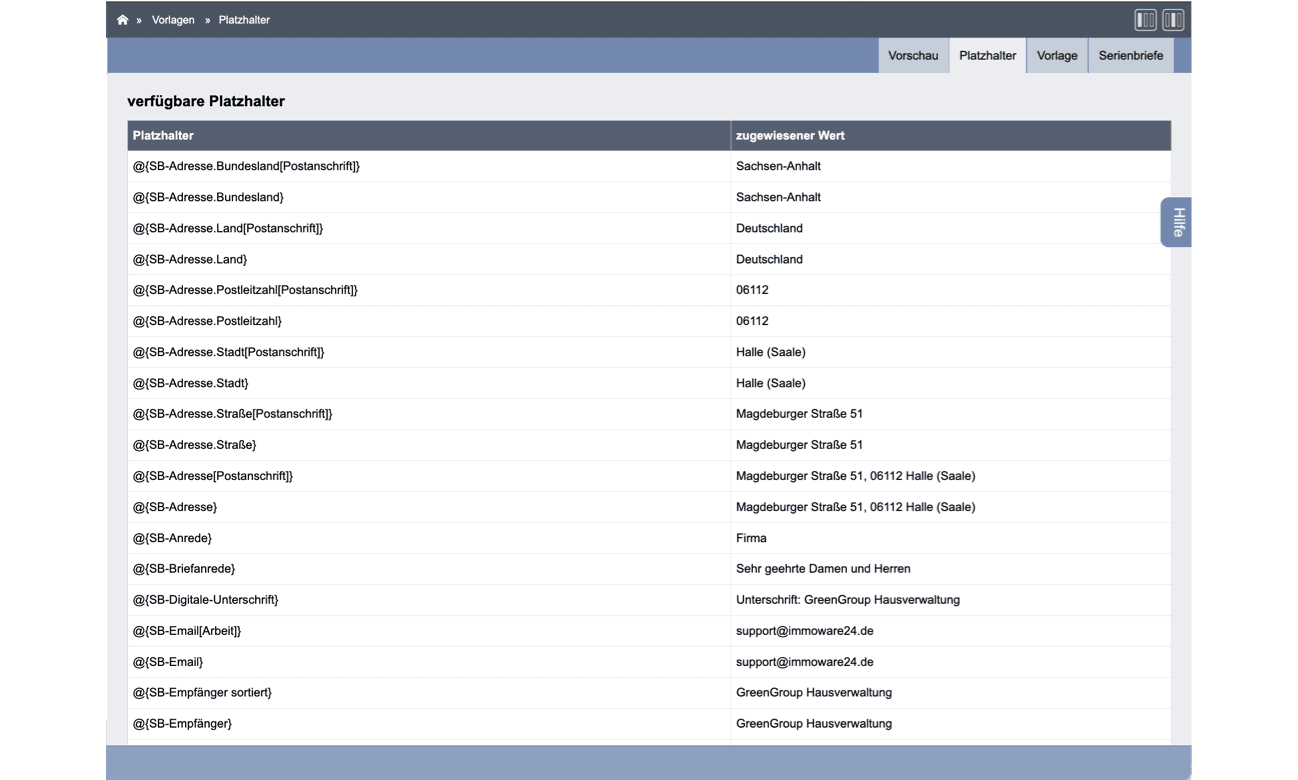This screenshot has height=780, width=1298.
Task: Click value 'Firma' in SB-Anrede row
Action: point(751,538)
